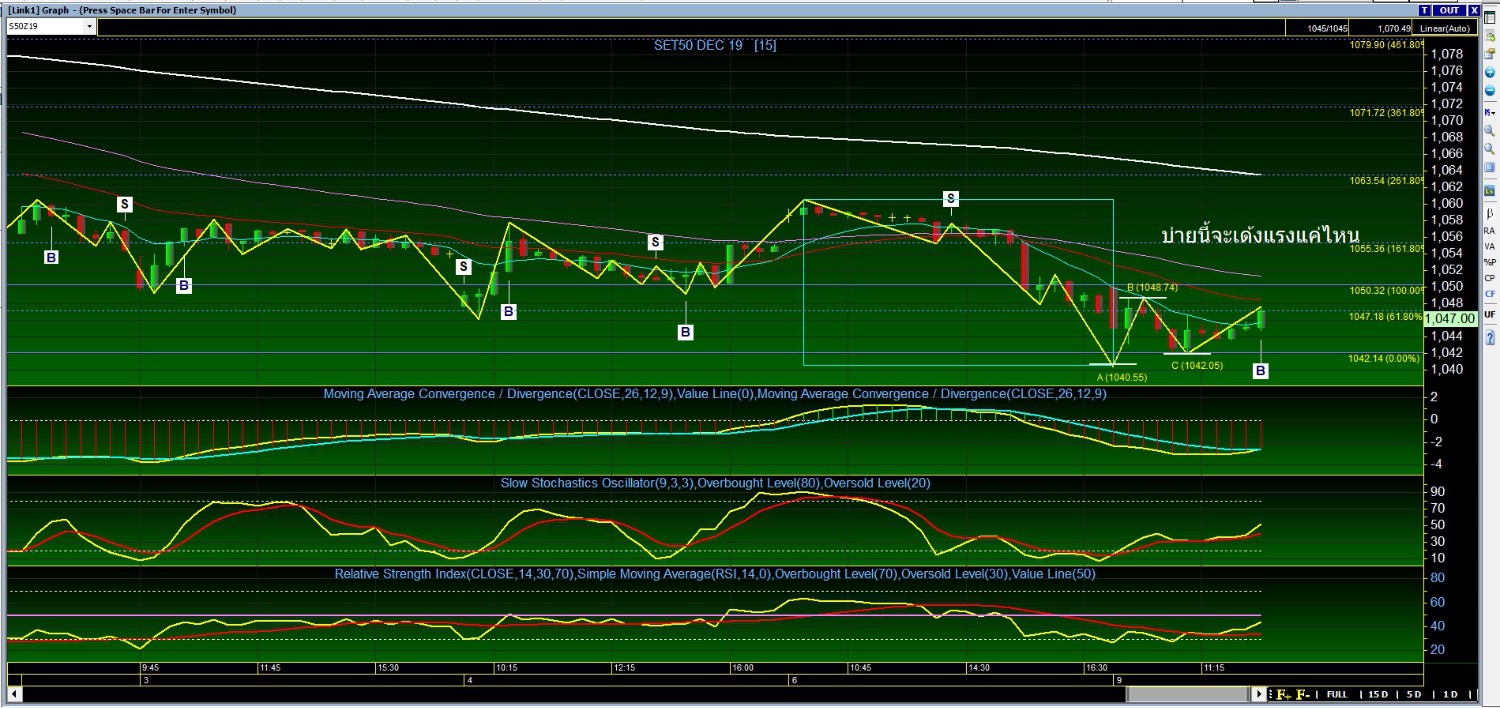This screenshot has width=1500, height=708.
Task: Click the C (1042.05) wave label
Action: coord(1197,366)
